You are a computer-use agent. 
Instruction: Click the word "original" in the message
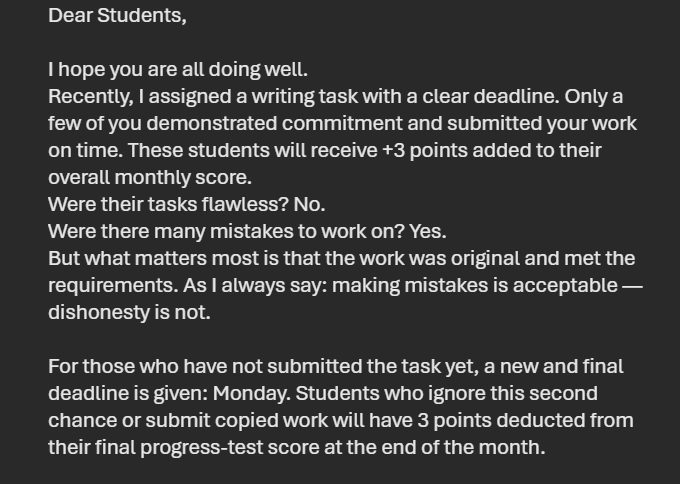pyautogui.click(x=471, y=258)
